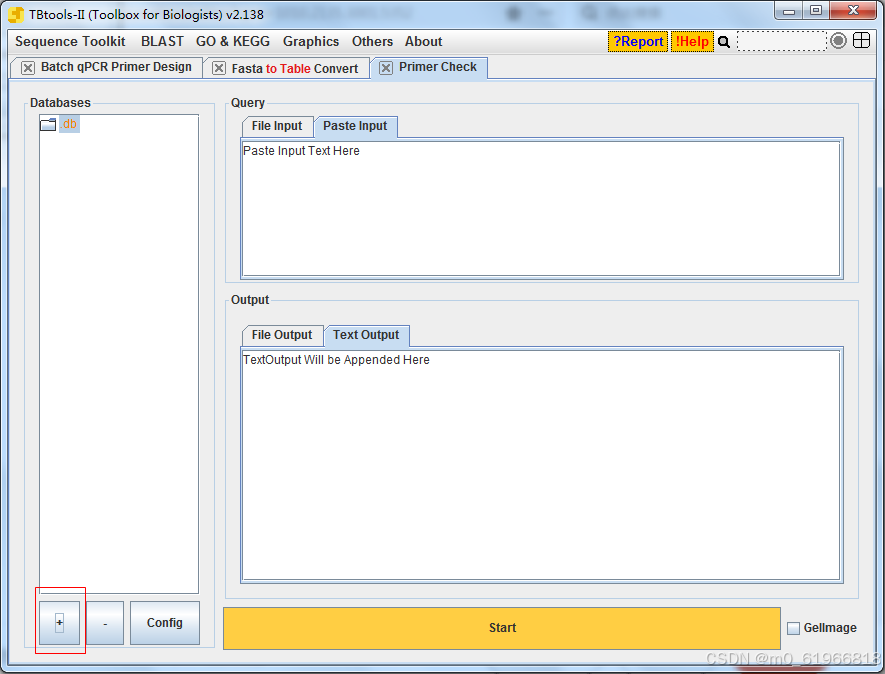Open the Others menu
The width and height of the screenshot is (885, 674).
tap(372, 42)
